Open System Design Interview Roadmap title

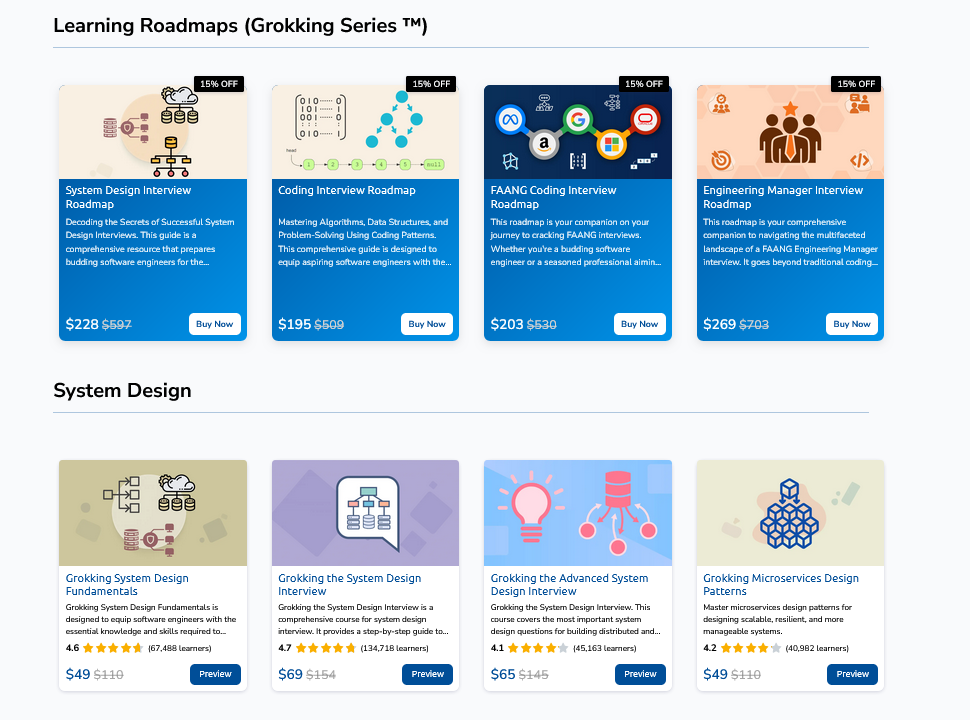(128, 197)
